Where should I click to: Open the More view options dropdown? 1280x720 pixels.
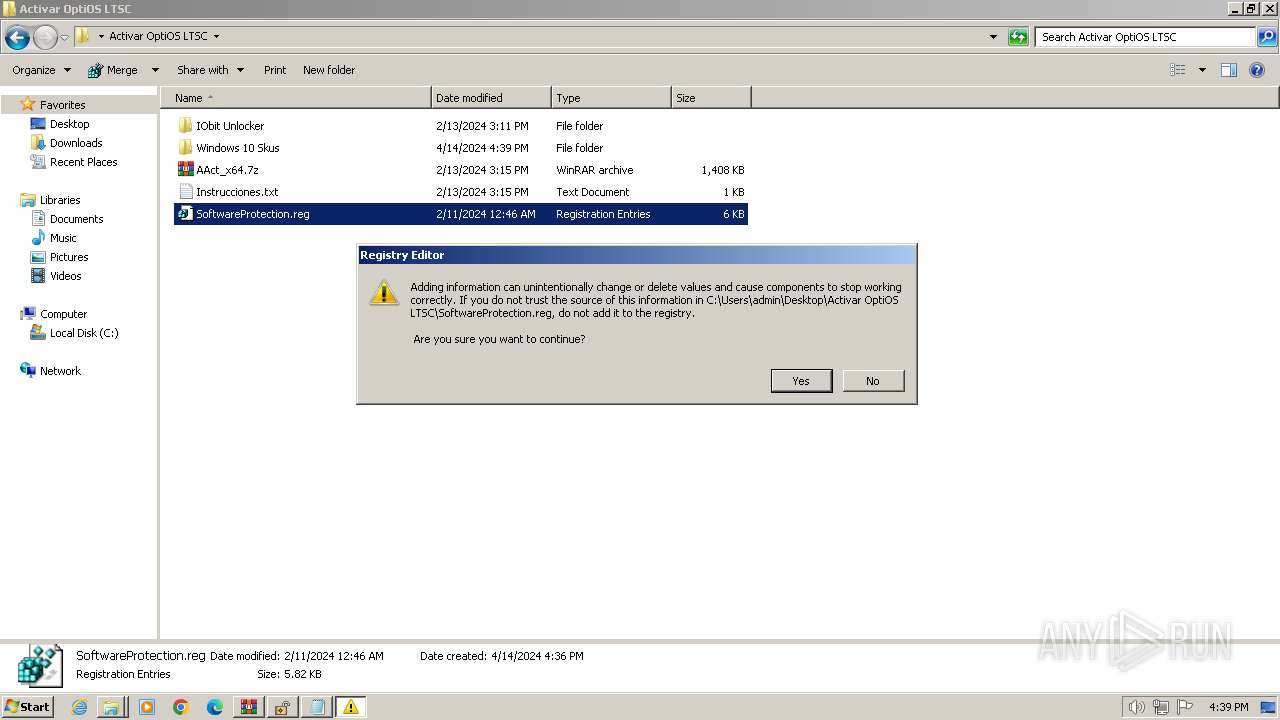(x=1202, y=70)
